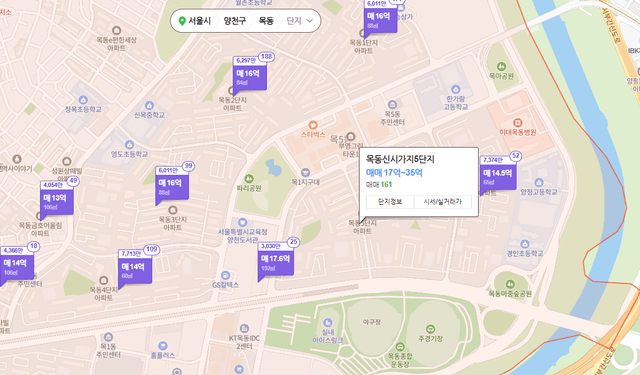This screenshot has height=375, width=640.
Task: Select 목동 in the location breadcrumb
Action: tap(266, 21)
